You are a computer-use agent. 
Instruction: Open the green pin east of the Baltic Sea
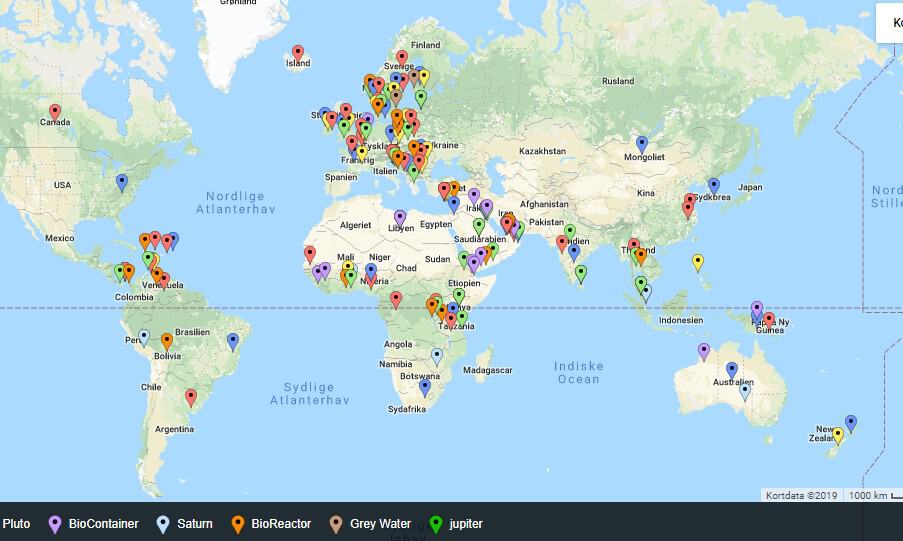click(x=421, y=99)
